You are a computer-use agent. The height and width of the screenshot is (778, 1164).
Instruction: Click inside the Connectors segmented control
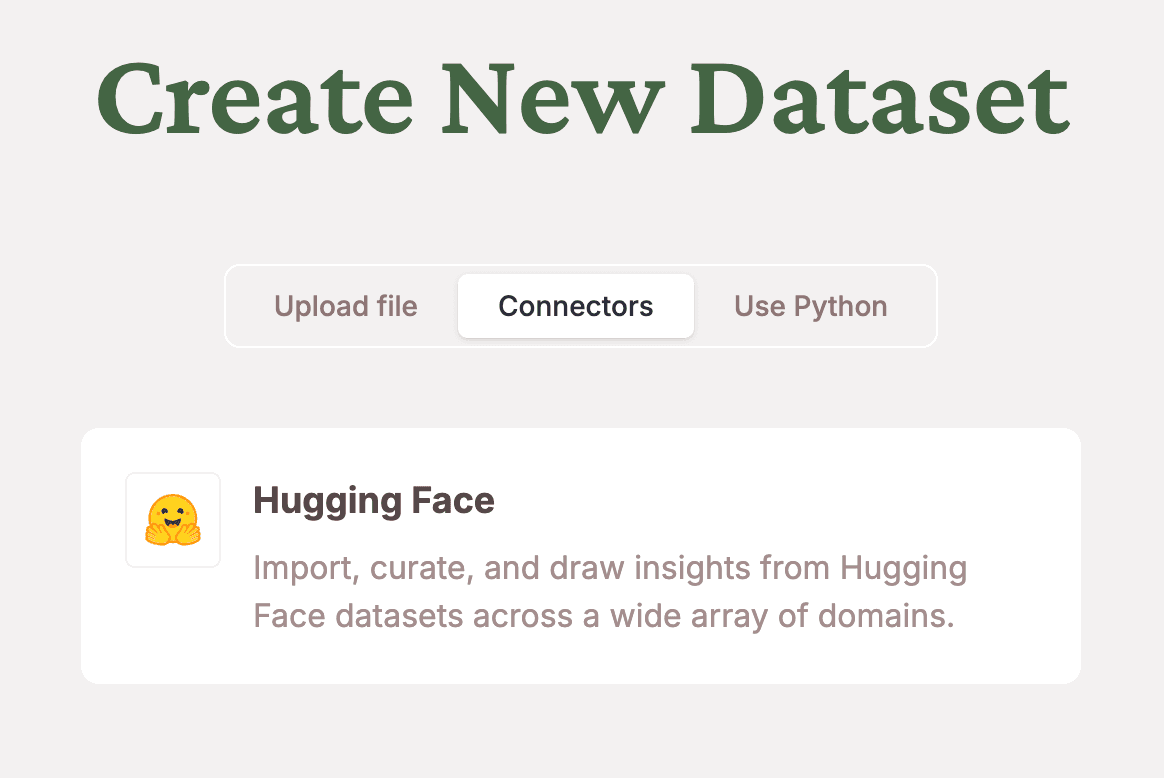[x=575, y=306]
